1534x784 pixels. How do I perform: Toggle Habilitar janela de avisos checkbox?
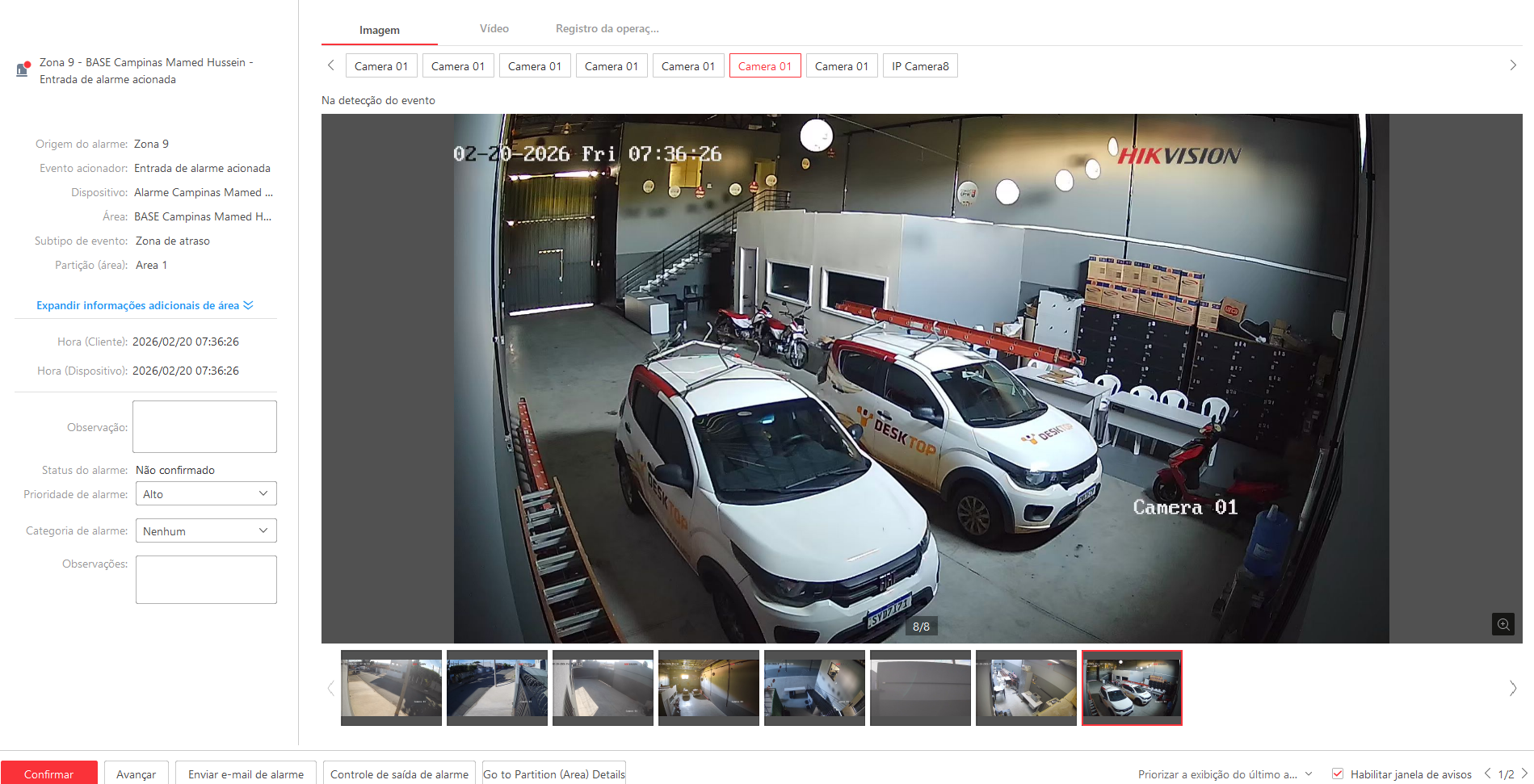point(1338,774)
